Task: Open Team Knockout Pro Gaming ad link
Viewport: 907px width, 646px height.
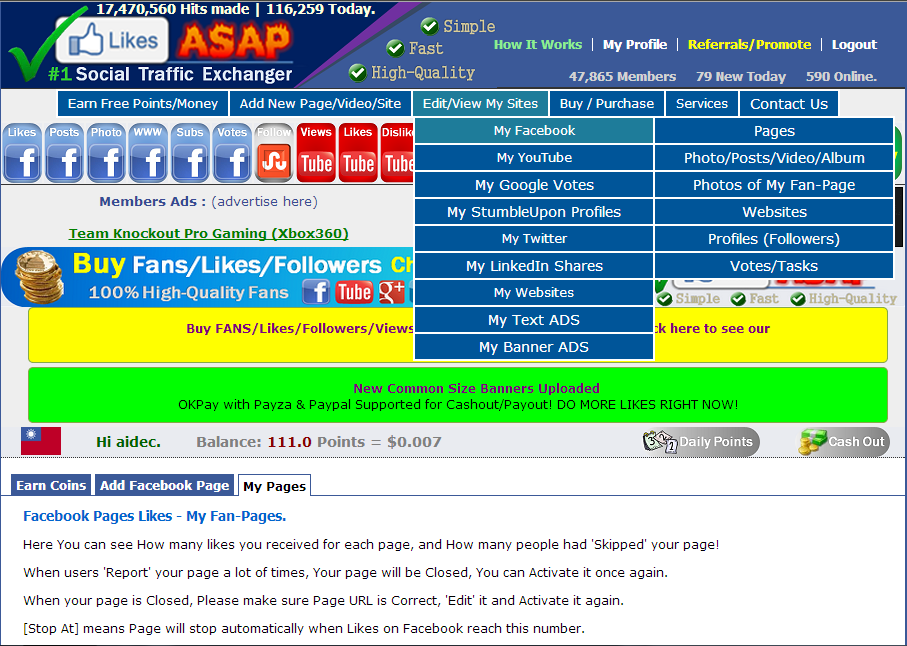Action: tap(208, 233)
